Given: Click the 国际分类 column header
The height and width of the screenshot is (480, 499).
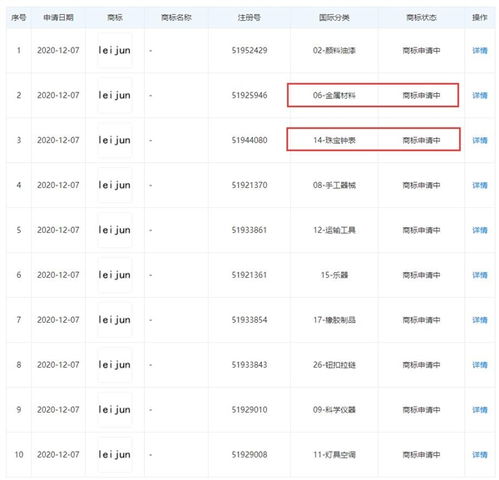Looking at the screenshot, I should 334,18.
